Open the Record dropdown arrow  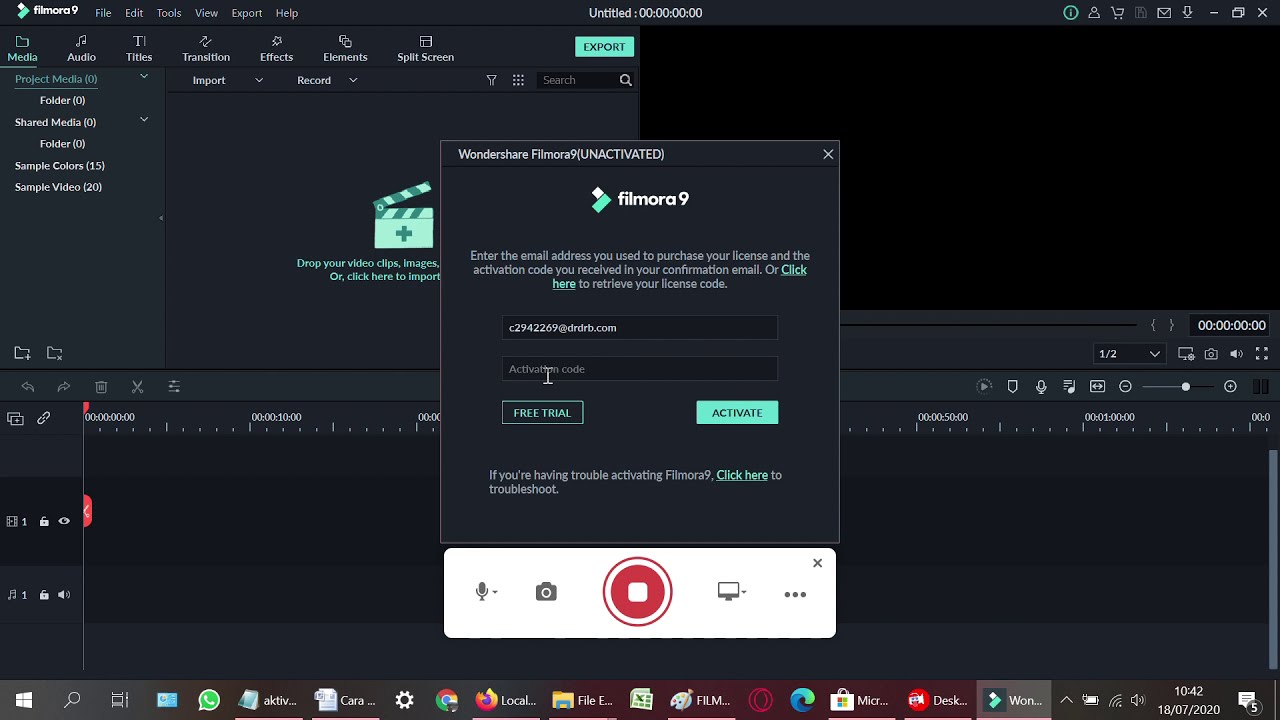[353, 80]
